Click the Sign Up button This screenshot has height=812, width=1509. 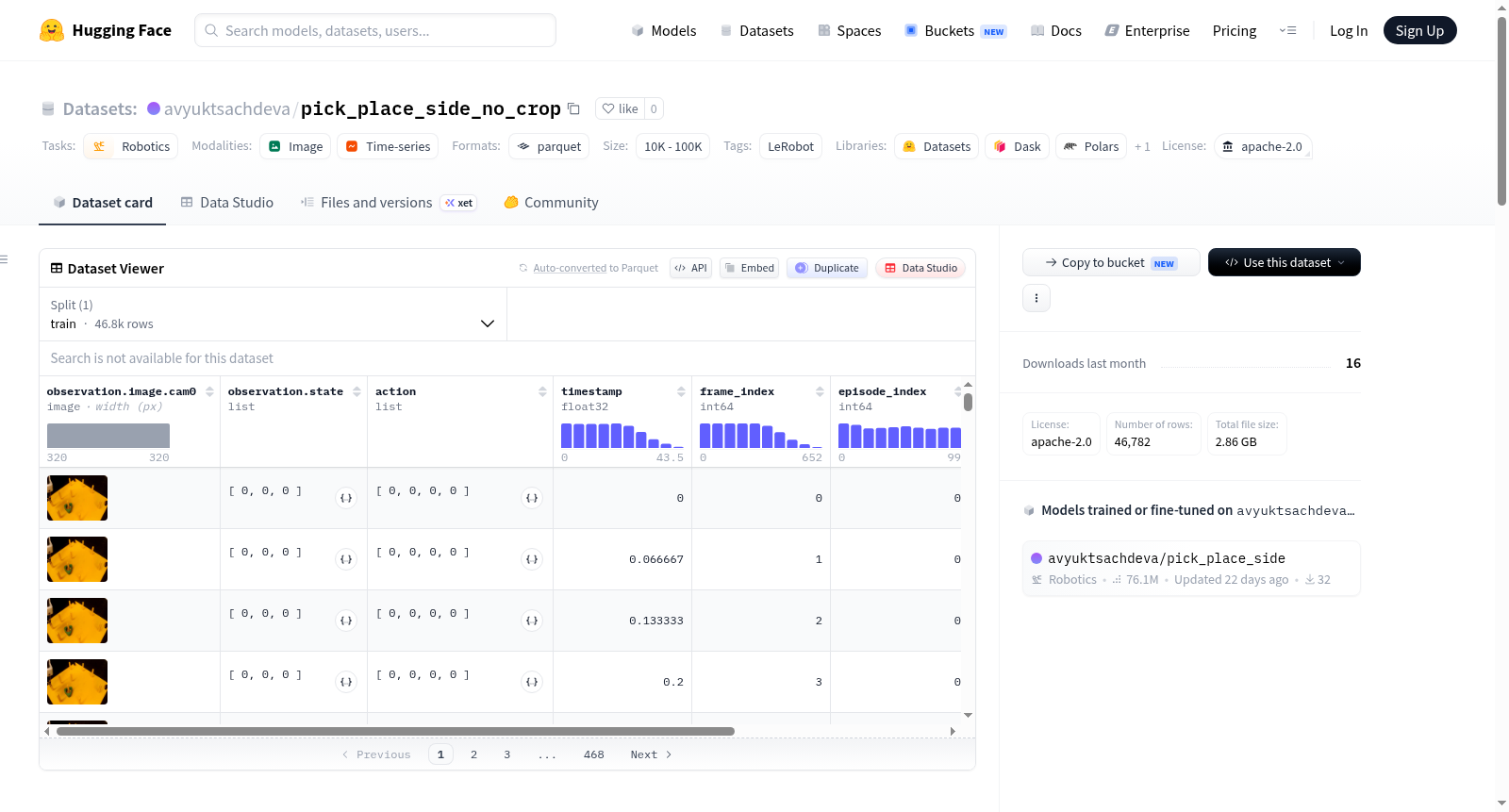point(1419,30)
